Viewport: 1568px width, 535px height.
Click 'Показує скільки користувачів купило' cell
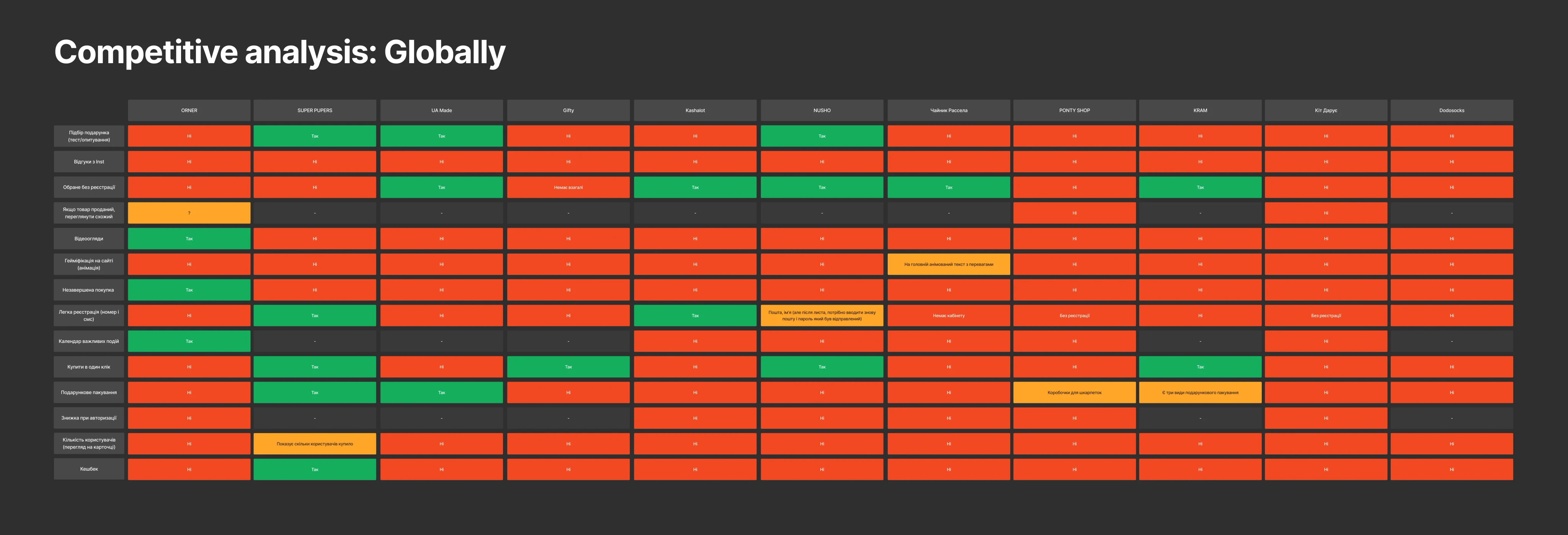tap(315, 444)
